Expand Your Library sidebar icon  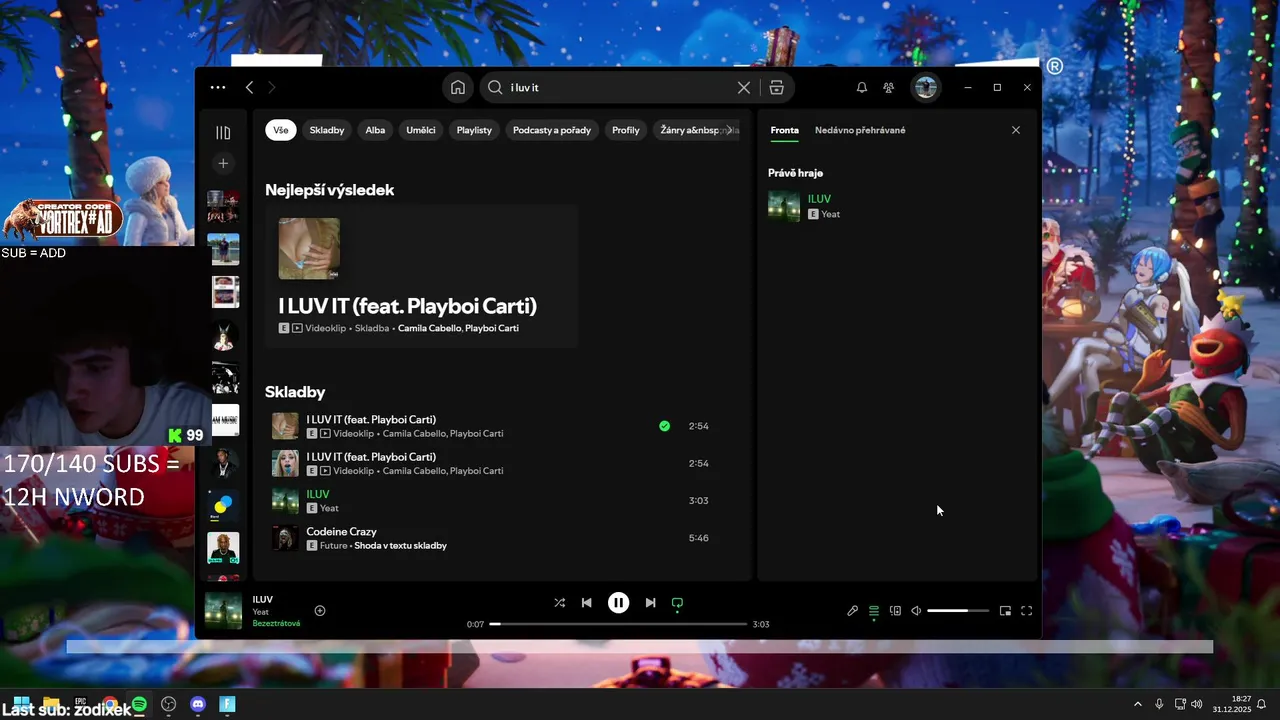223,133
